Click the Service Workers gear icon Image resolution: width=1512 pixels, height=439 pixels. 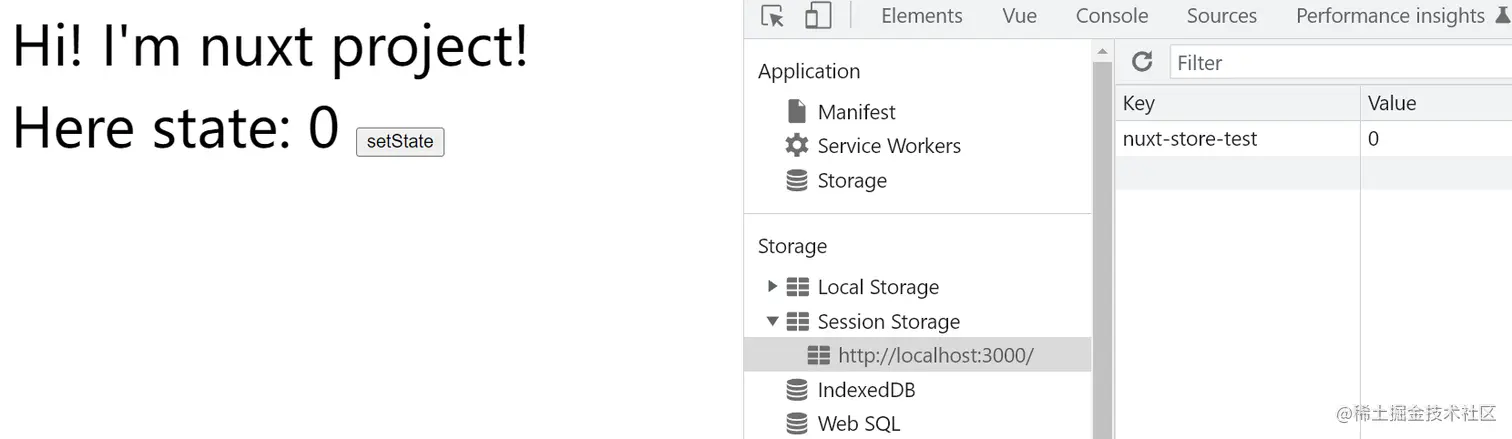click(797, 146)
